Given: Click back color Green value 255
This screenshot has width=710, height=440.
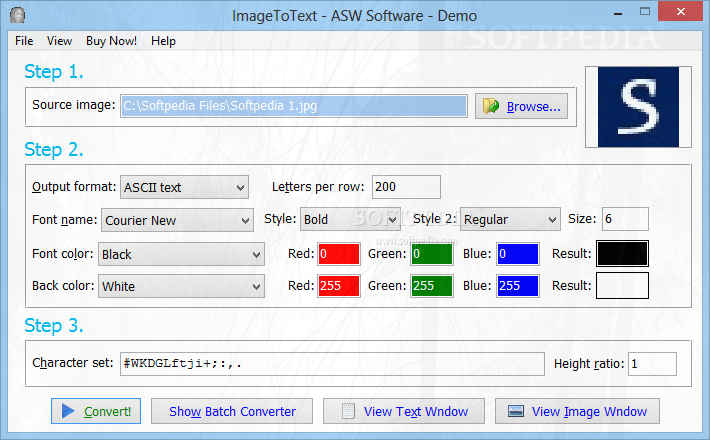Looking at the screenshot, I should coord(432,286).
